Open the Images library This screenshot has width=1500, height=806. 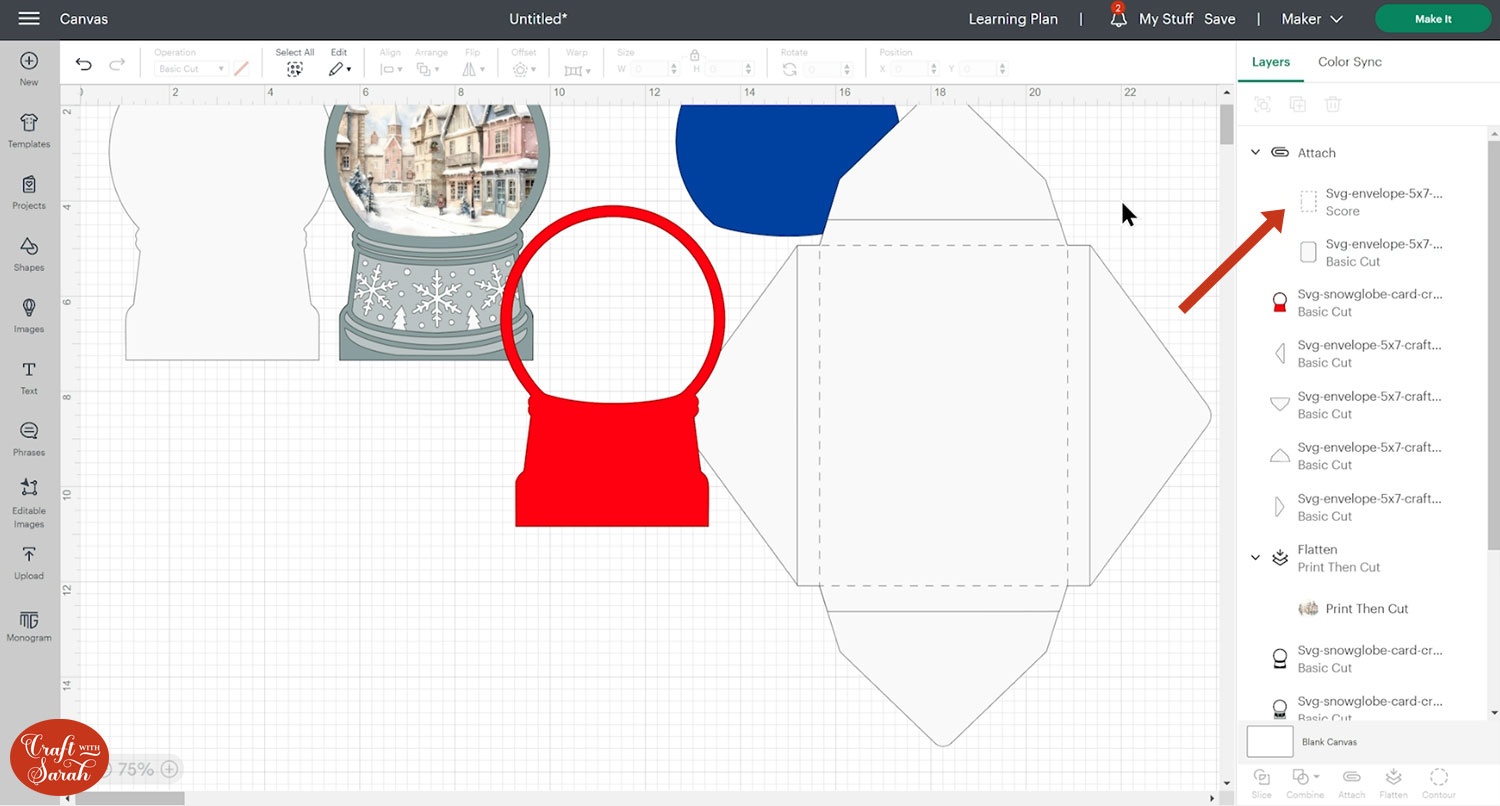pyautogui.click(x=29, y=315)
